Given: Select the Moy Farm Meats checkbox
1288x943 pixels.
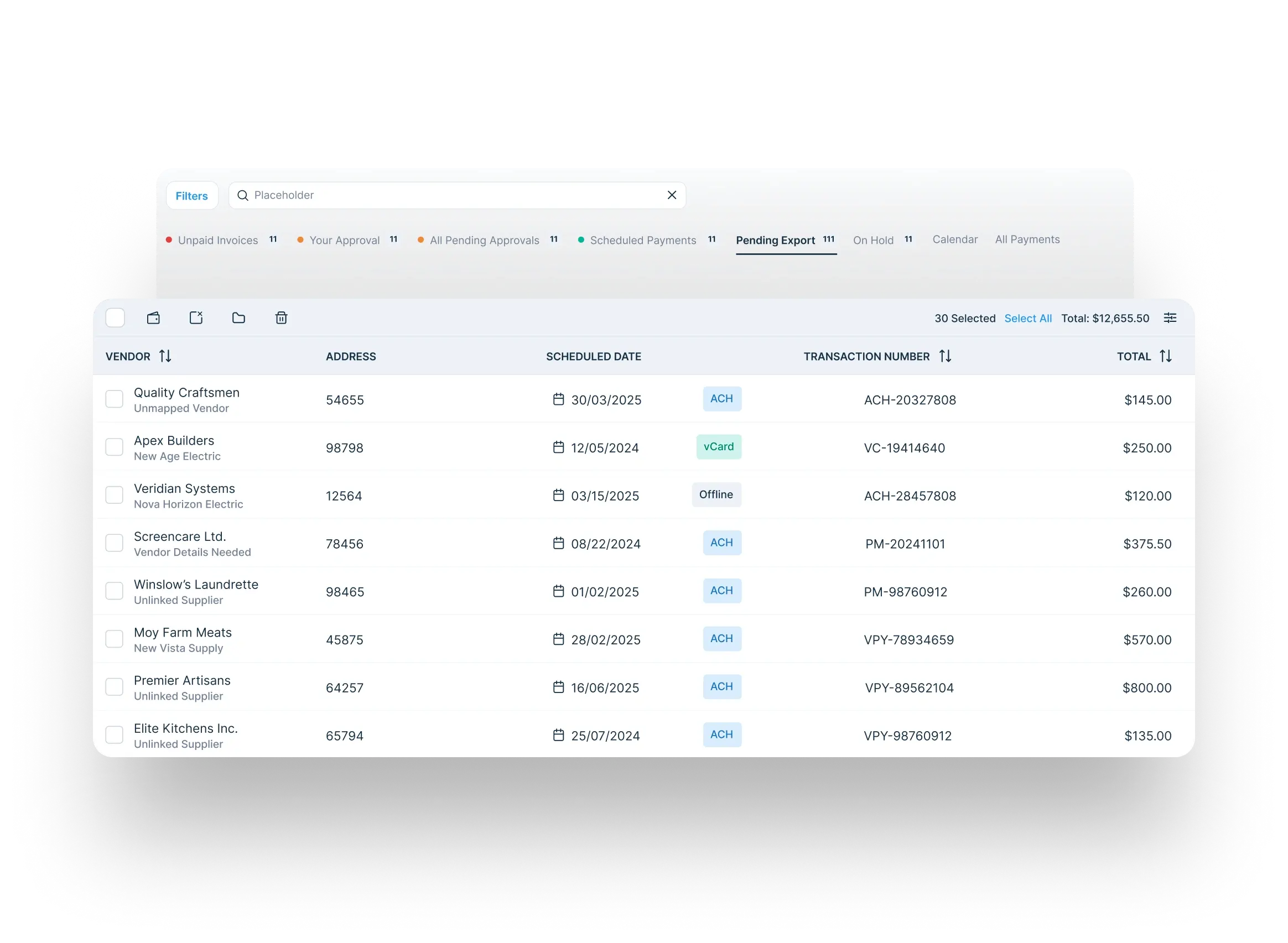Looking at the screenshot, I should [x=114, y=639].
